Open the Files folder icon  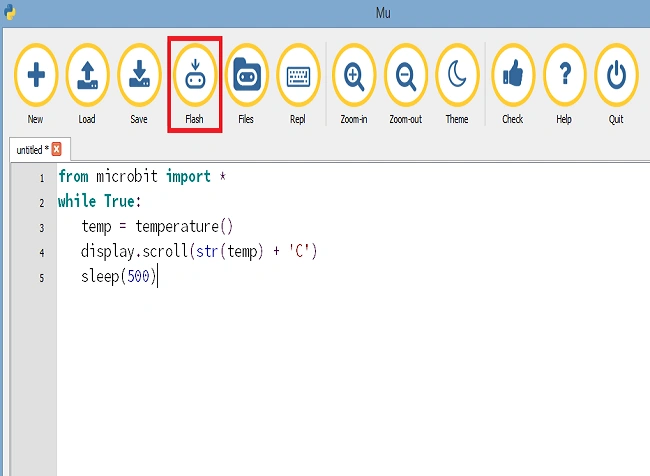coord(247,75)
